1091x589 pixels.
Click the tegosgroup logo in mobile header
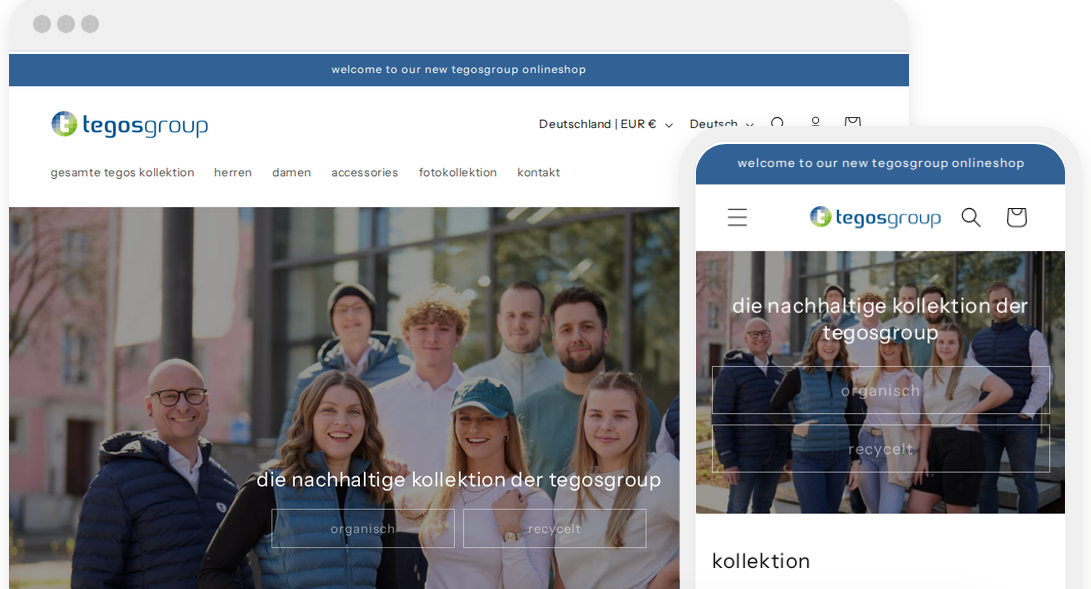875,217
